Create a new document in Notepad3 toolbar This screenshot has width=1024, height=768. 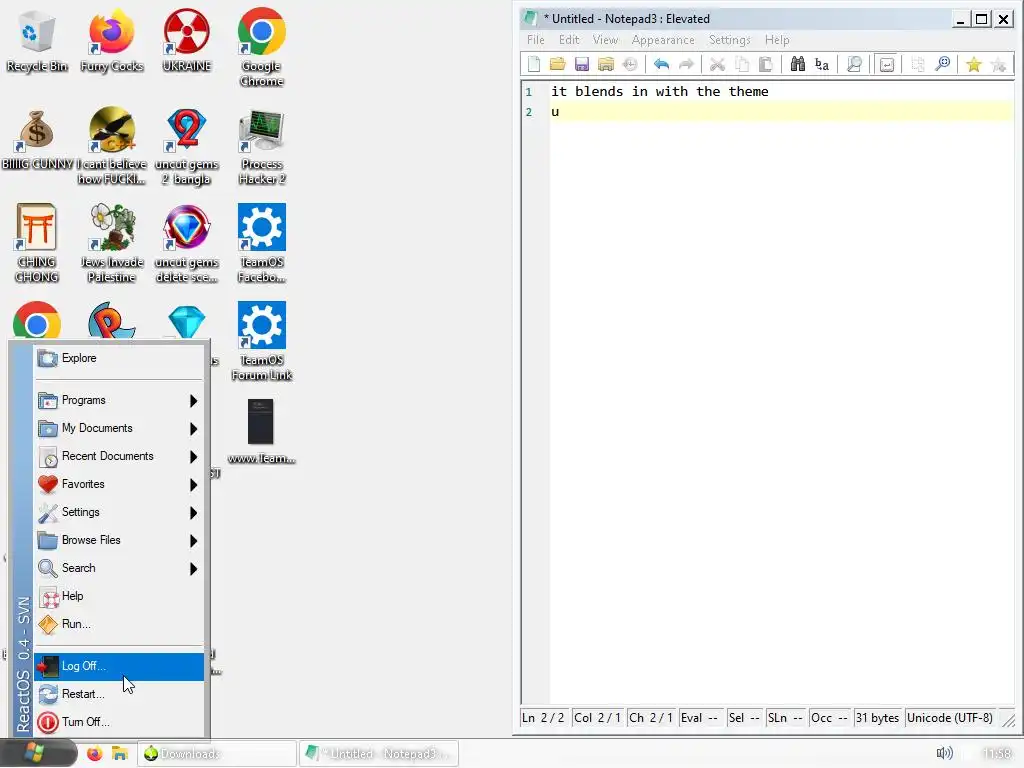click(x=534, y=64)
